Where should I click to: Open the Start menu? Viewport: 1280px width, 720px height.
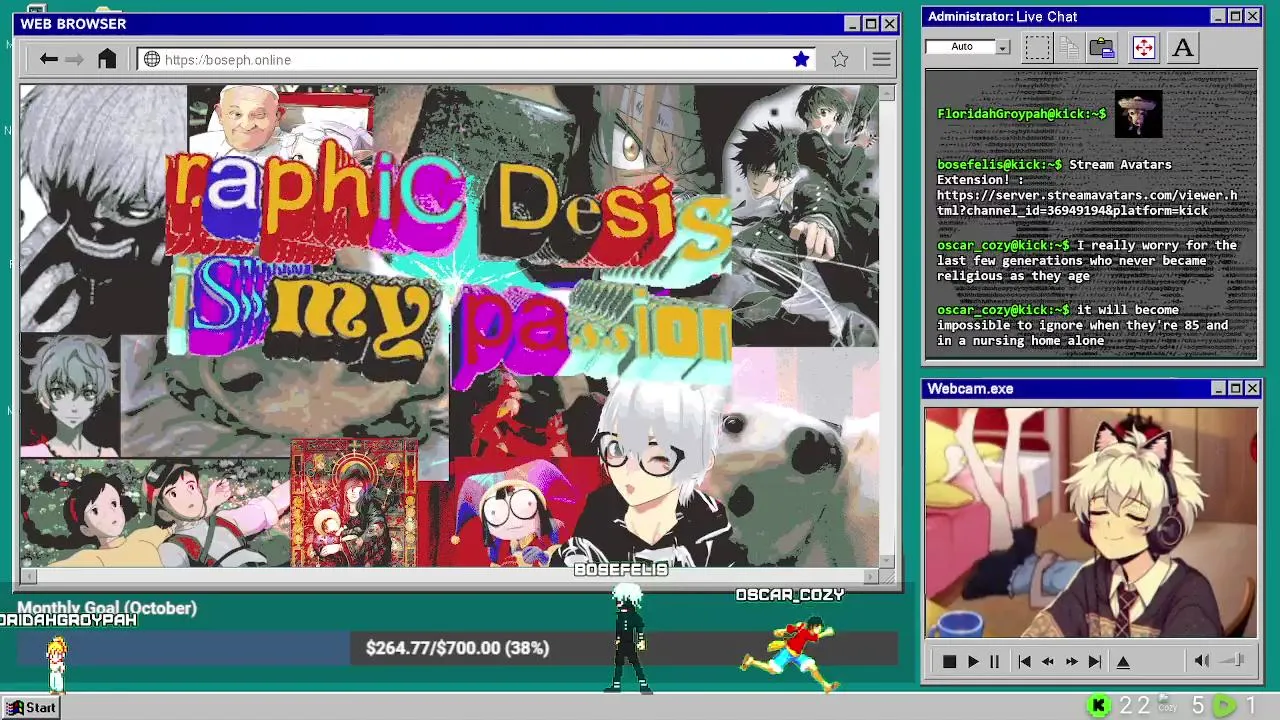[31, 707]
